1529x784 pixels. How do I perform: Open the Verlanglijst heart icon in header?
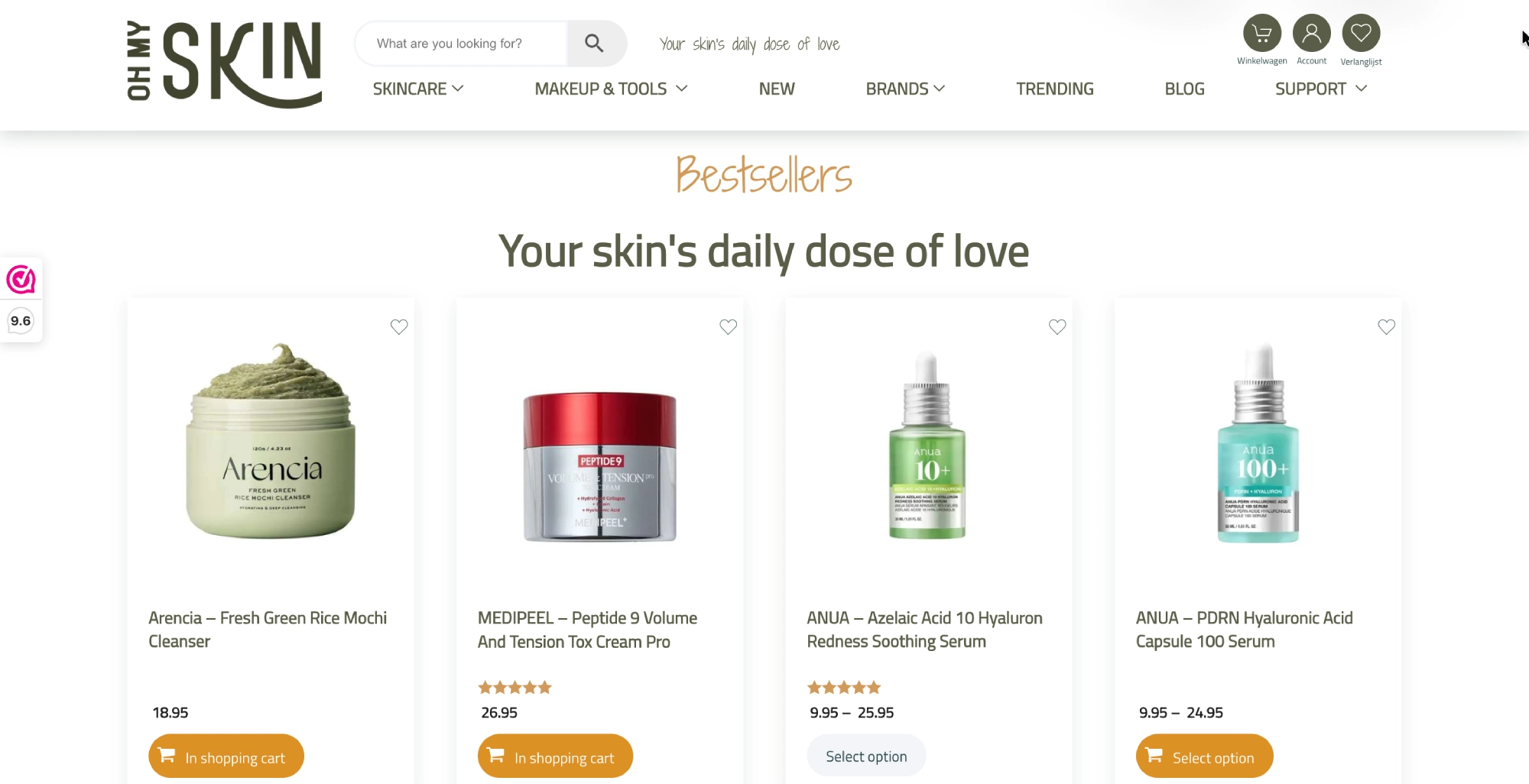1361,34
